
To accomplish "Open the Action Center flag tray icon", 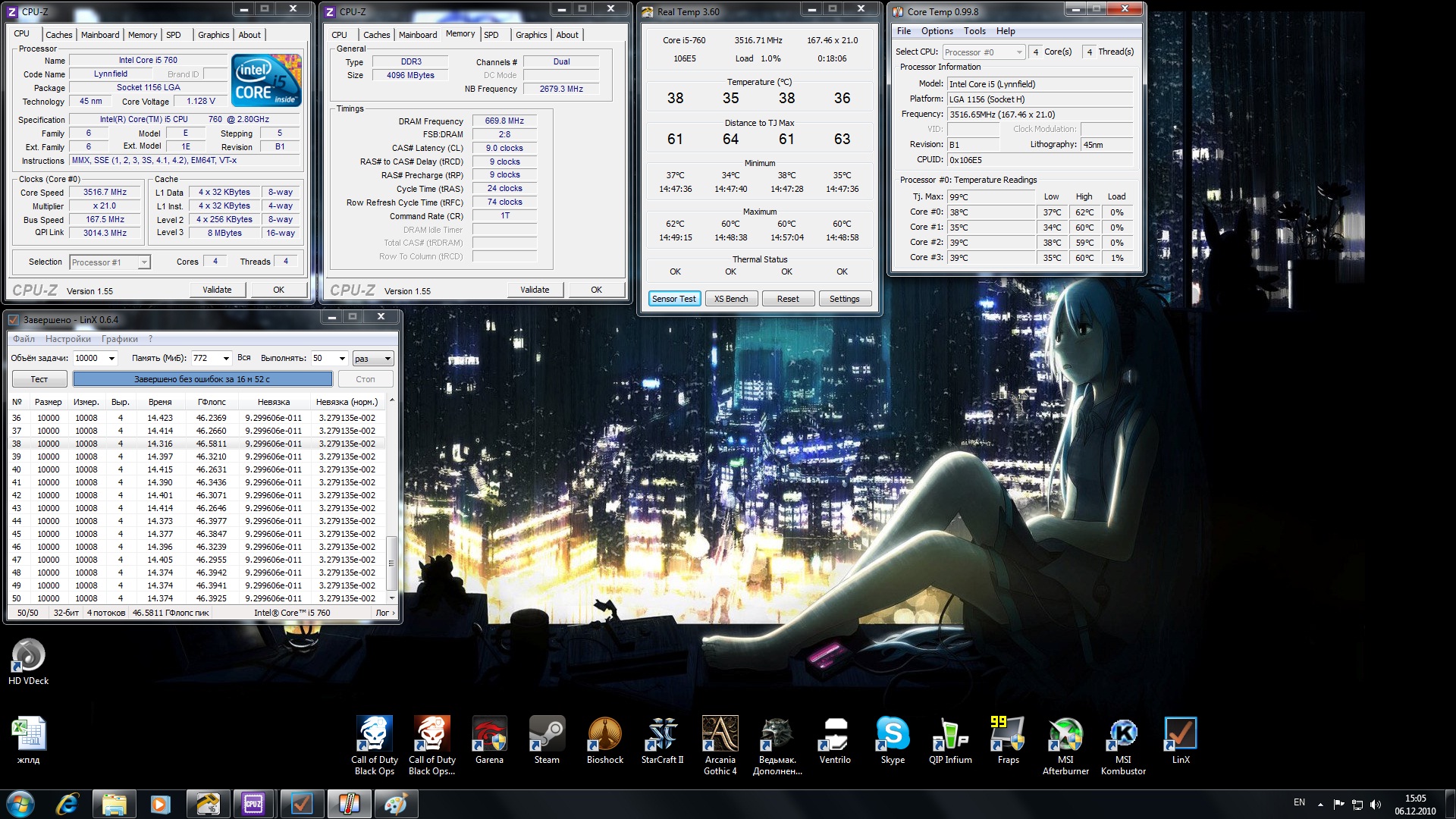I will click(x=1338, y=804).
